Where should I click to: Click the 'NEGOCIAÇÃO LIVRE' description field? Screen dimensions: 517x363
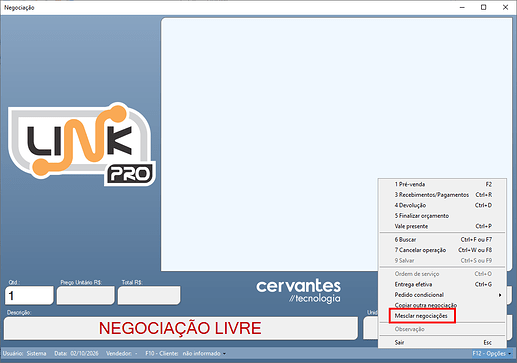[181, 328]
